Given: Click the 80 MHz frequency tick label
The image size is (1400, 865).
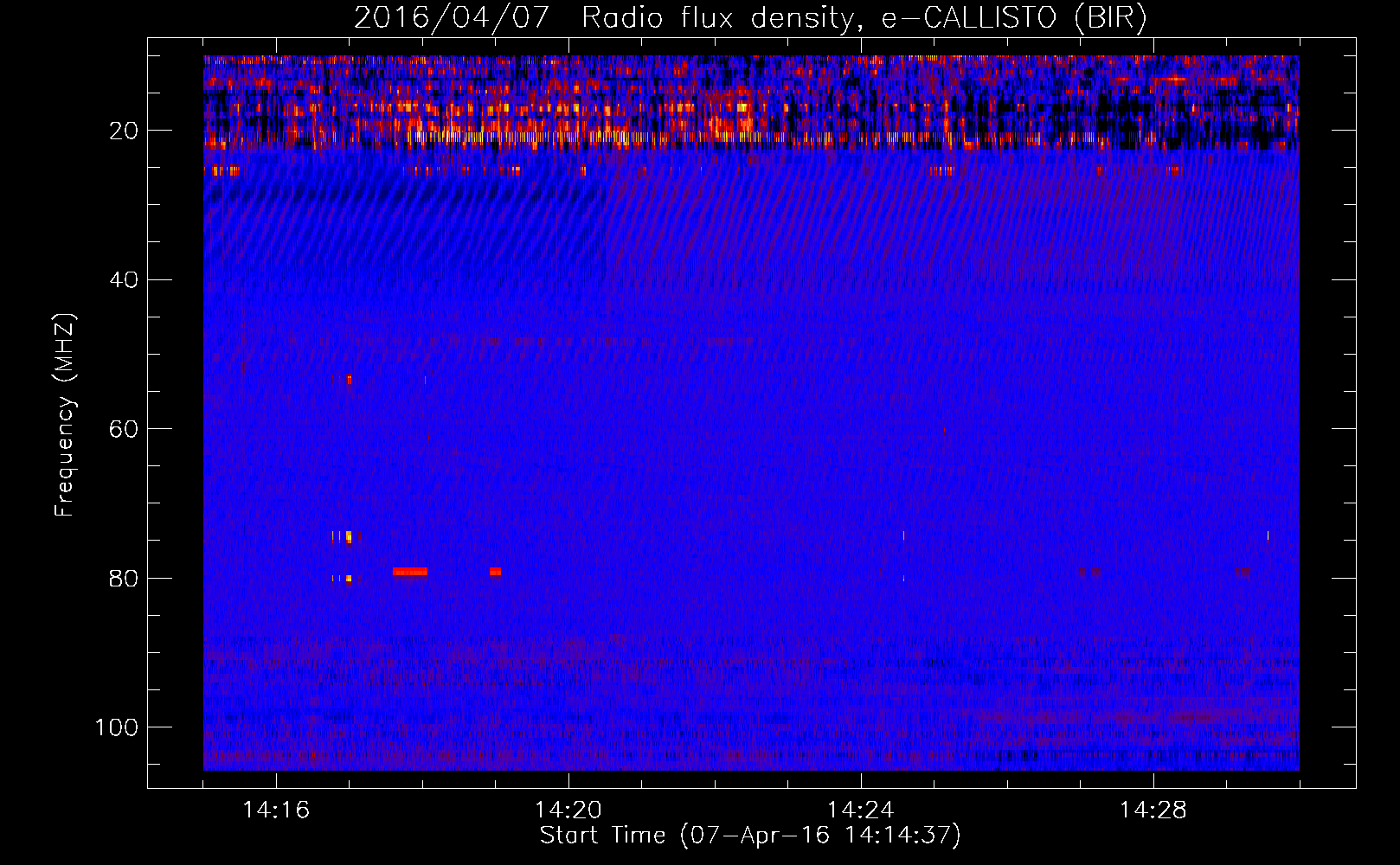Looking at the screenshot, I should click(124, 578).
